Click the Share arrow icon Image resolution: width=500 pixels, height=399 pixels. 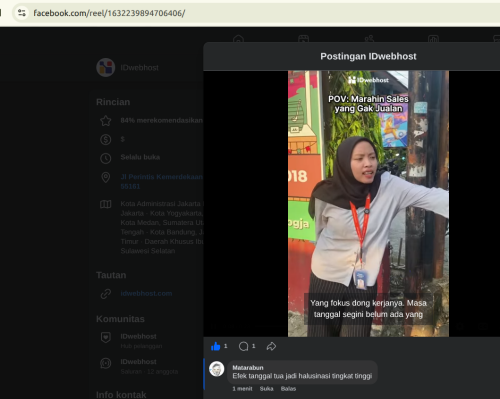point(271,346)
